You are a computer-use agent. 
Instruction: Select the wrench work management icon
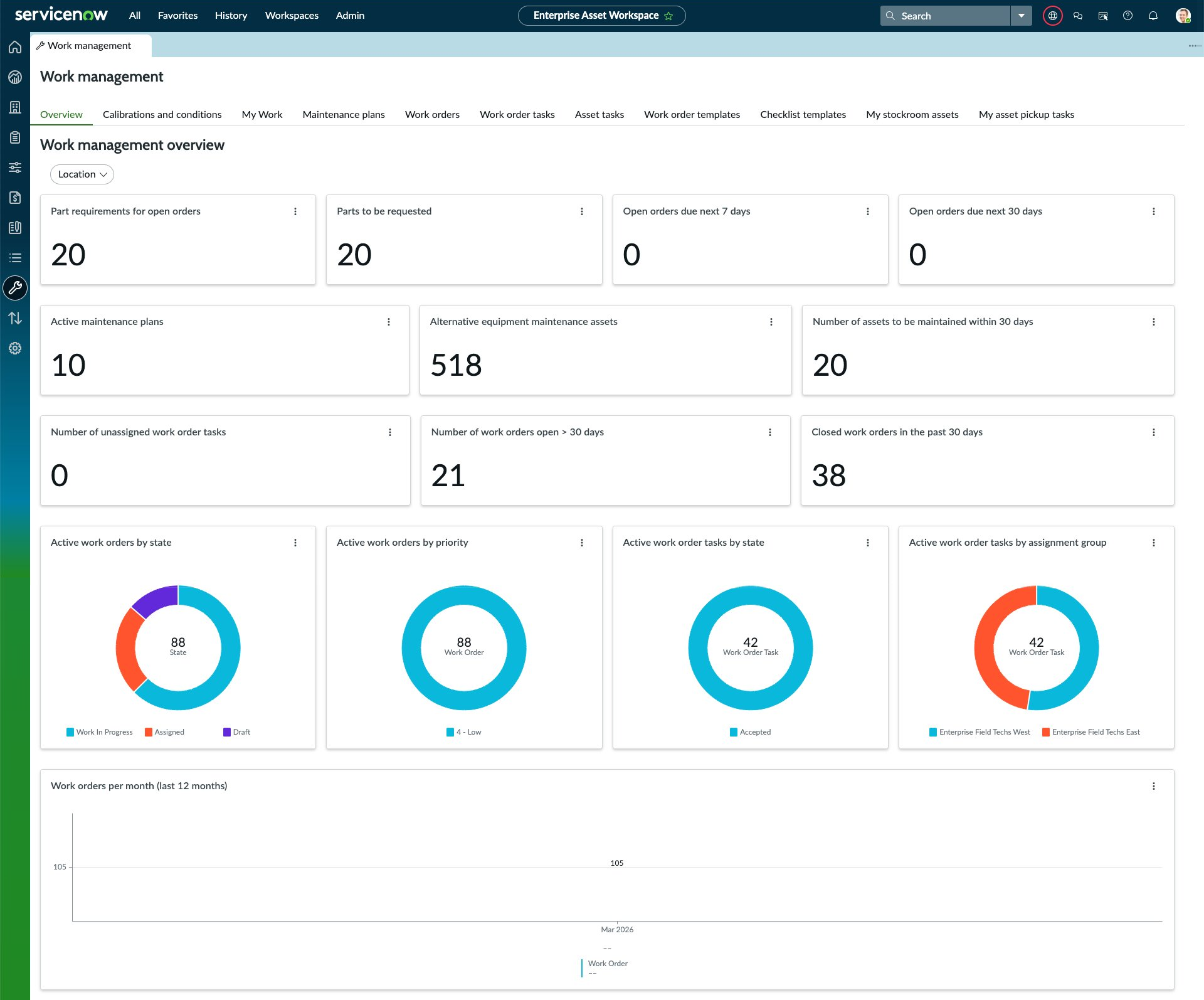point(15,288)
